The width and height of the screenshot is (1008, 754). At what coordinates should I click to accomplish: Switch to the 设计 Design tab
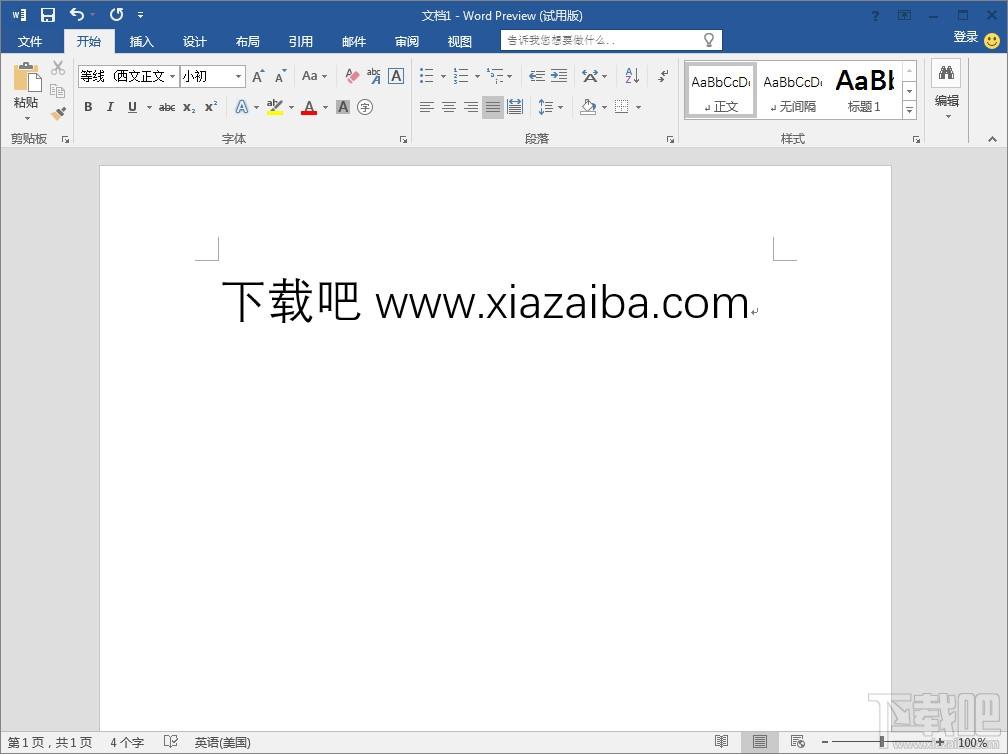pos(194,42)
